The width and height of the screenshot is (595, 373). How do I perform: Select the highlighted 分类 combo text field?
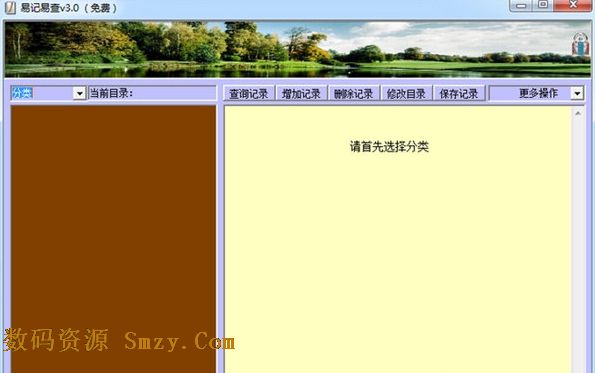[x=42, y=93]
